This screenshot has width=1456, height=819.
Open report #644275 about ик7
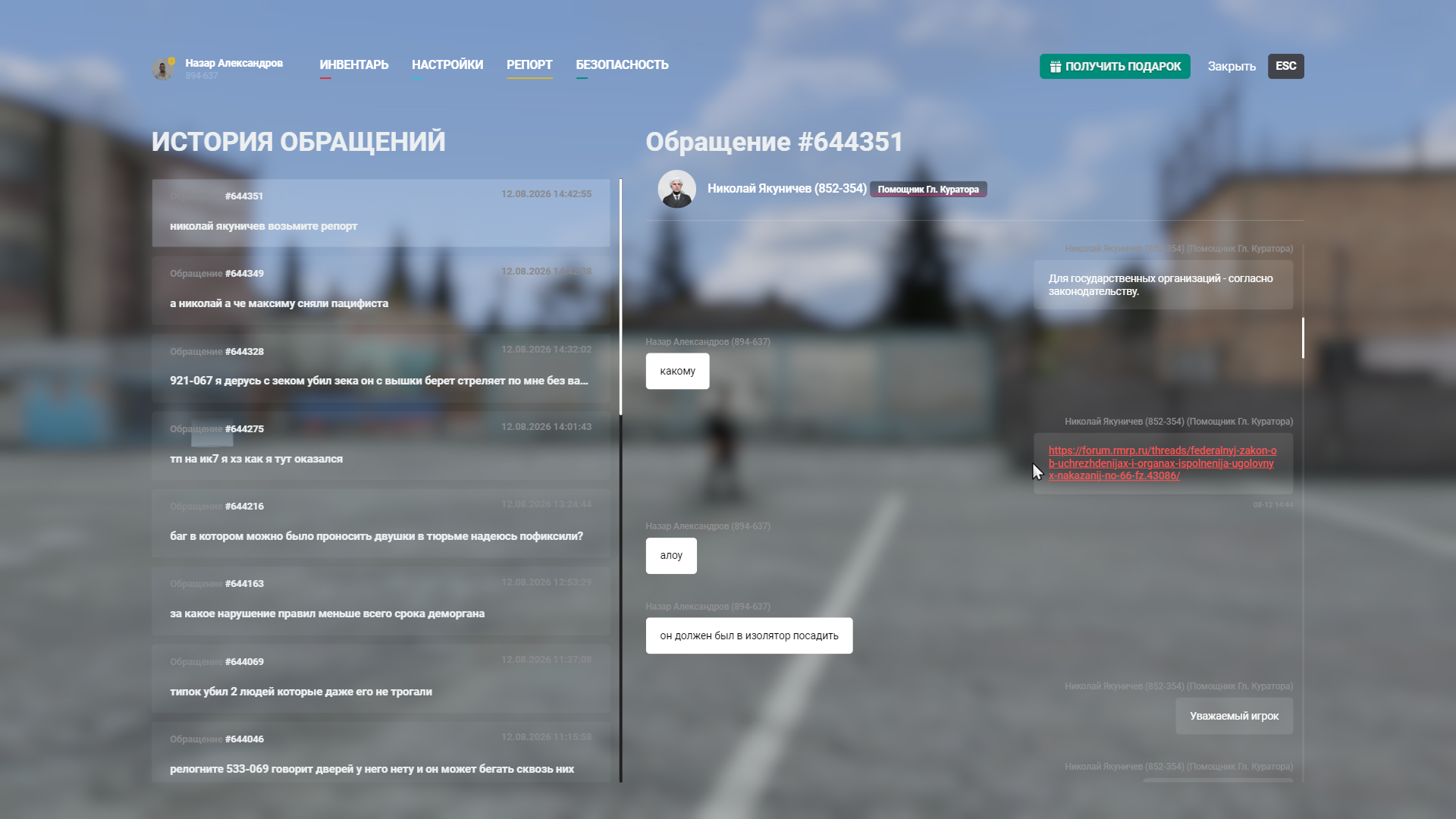381,446
